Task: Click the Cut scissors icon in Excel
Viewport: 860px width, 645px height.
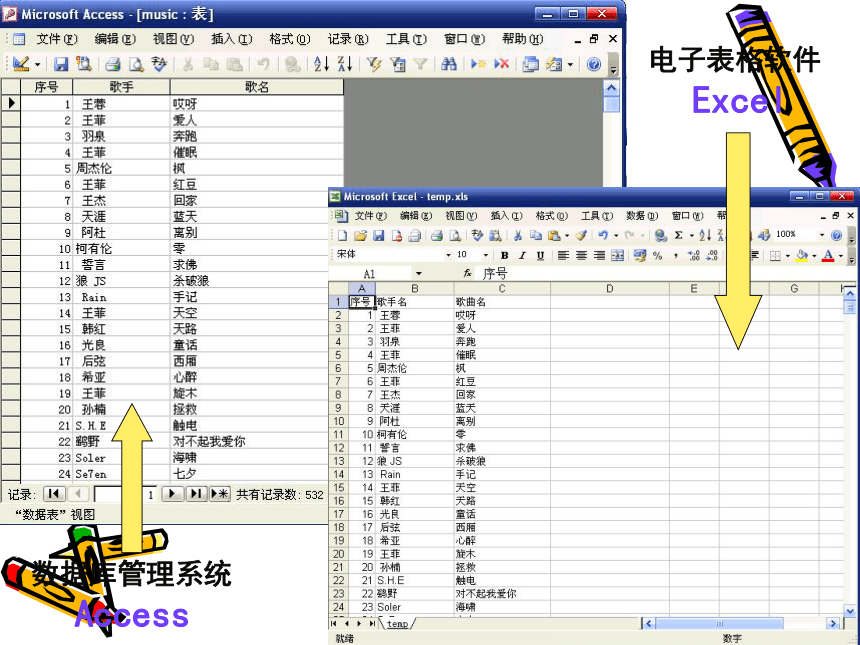Action: coord(517,236)
